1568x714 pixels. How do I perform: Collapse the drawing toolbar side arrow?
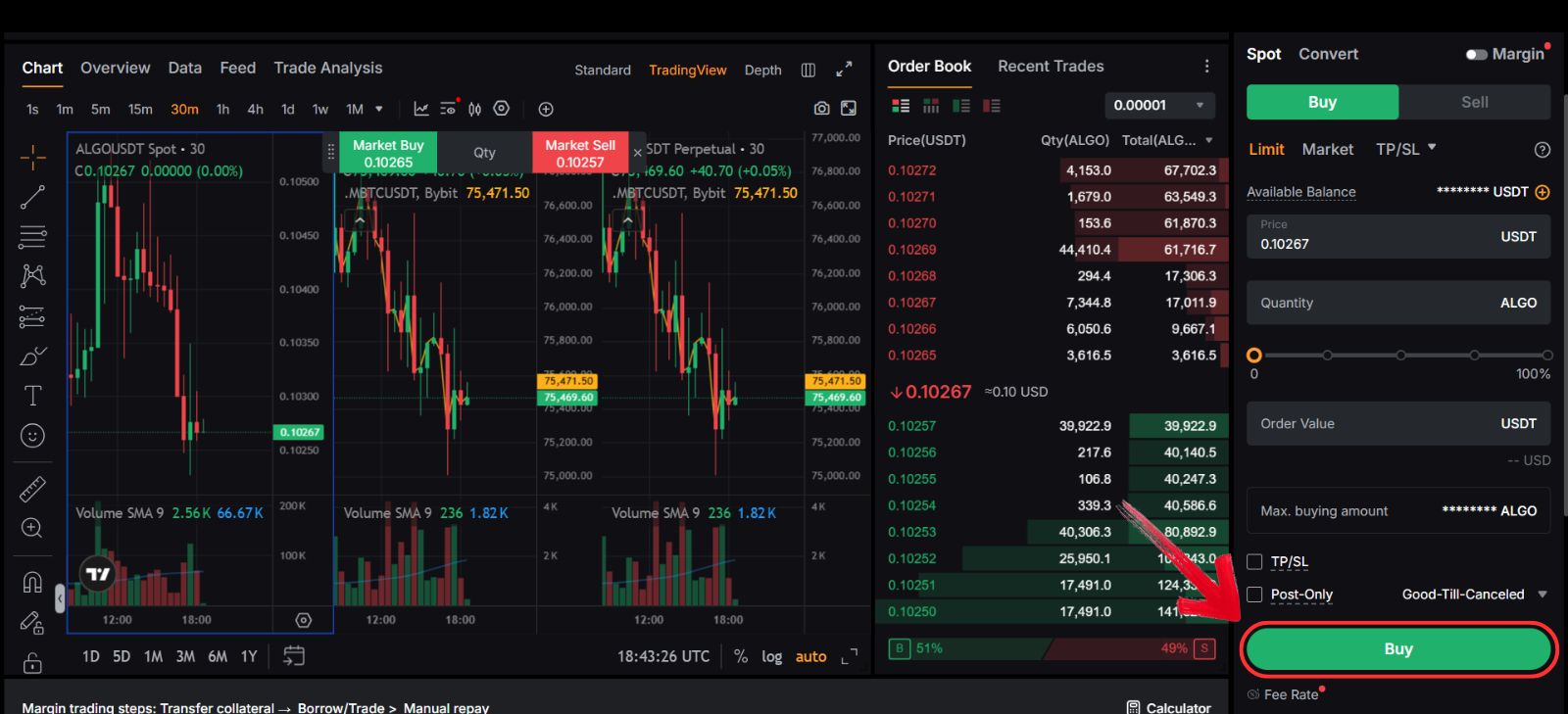coord(60,596)
